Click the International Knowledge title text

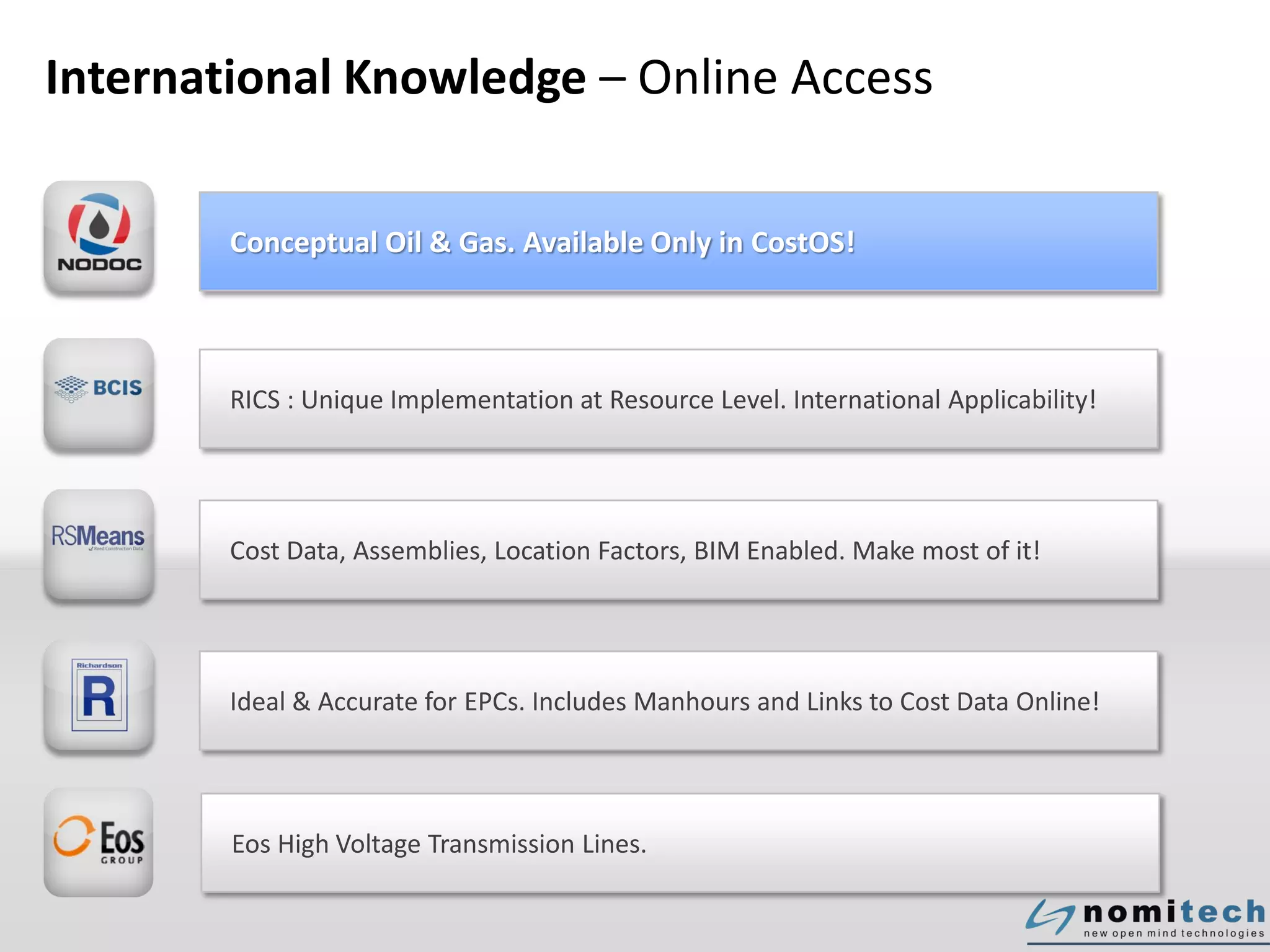316,78
